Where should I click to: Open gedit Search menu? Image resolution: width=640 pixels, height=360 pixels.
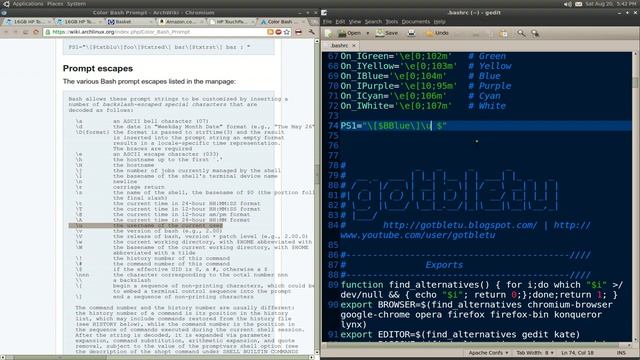tap(373, 22)
